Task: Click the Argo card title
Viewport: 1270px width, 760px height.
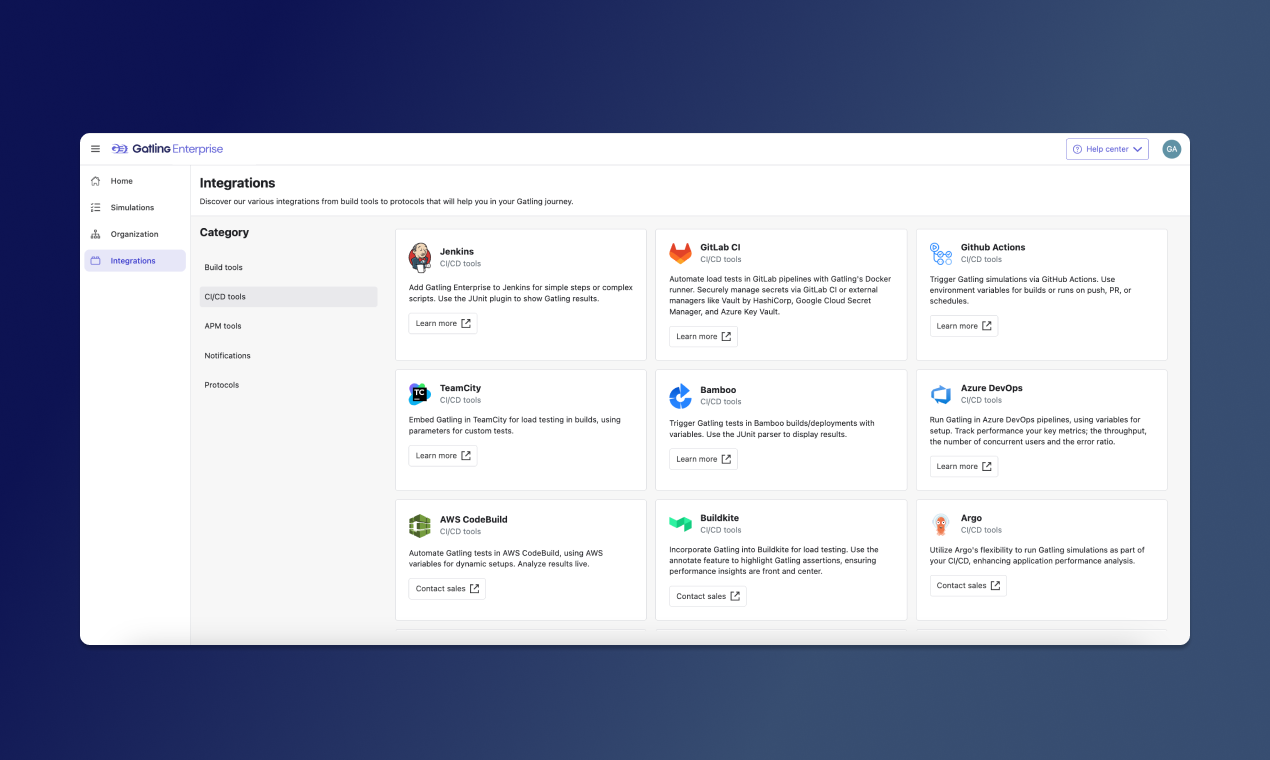Action: click(972, 518)
